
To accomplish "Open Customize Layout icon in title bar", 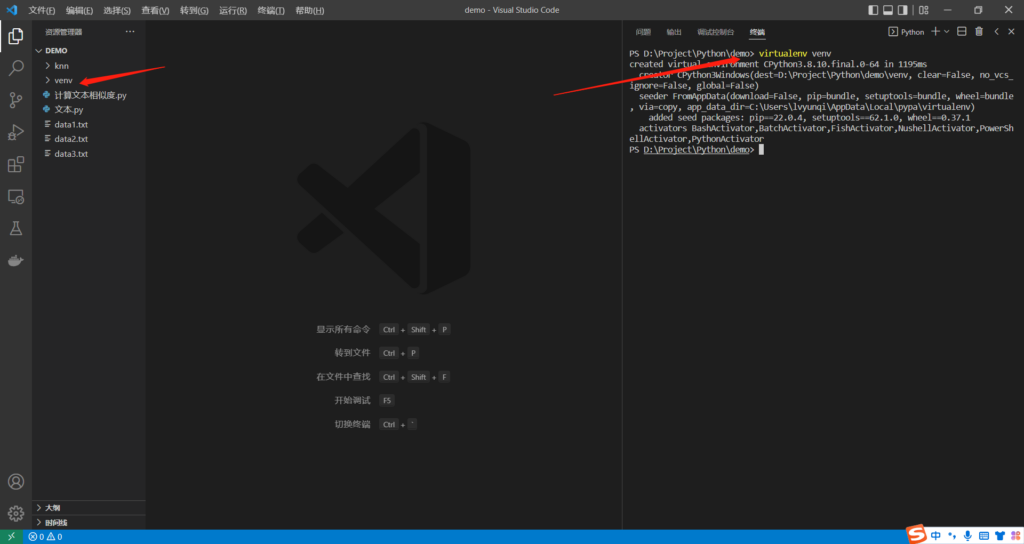I will [923, 10].
